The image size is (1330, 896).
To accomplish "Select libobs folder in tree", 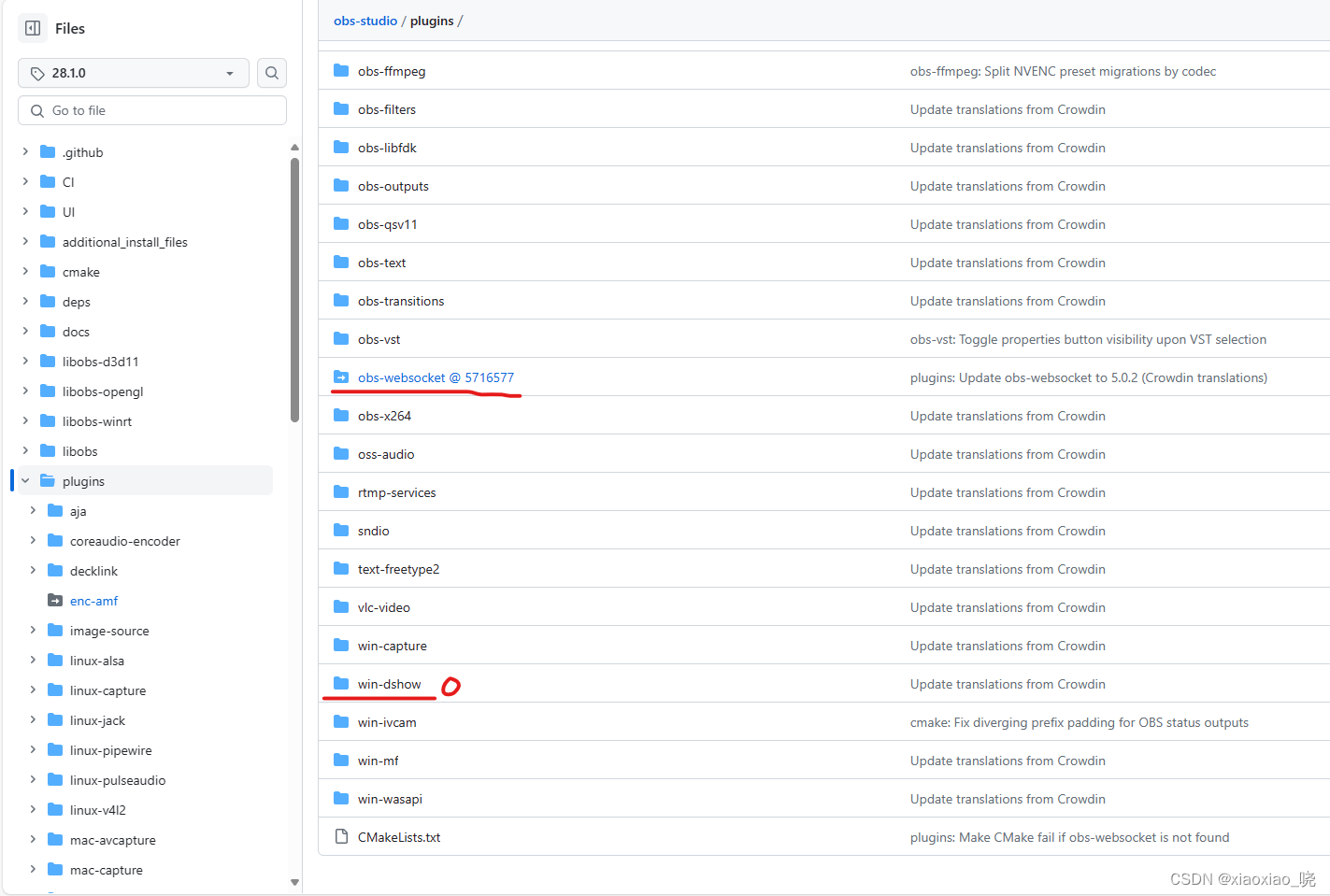I will coord(79,451).
